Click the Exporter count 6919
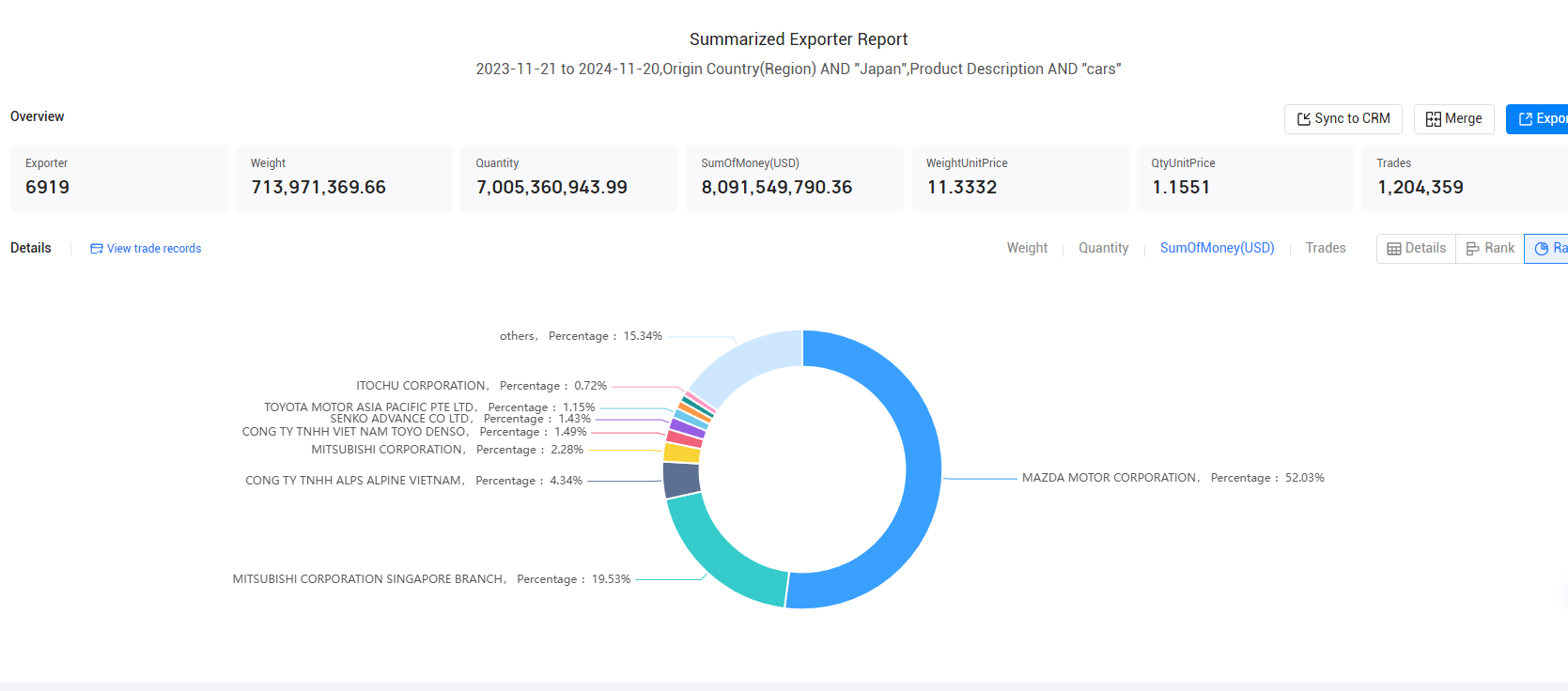 pos(48,187)
